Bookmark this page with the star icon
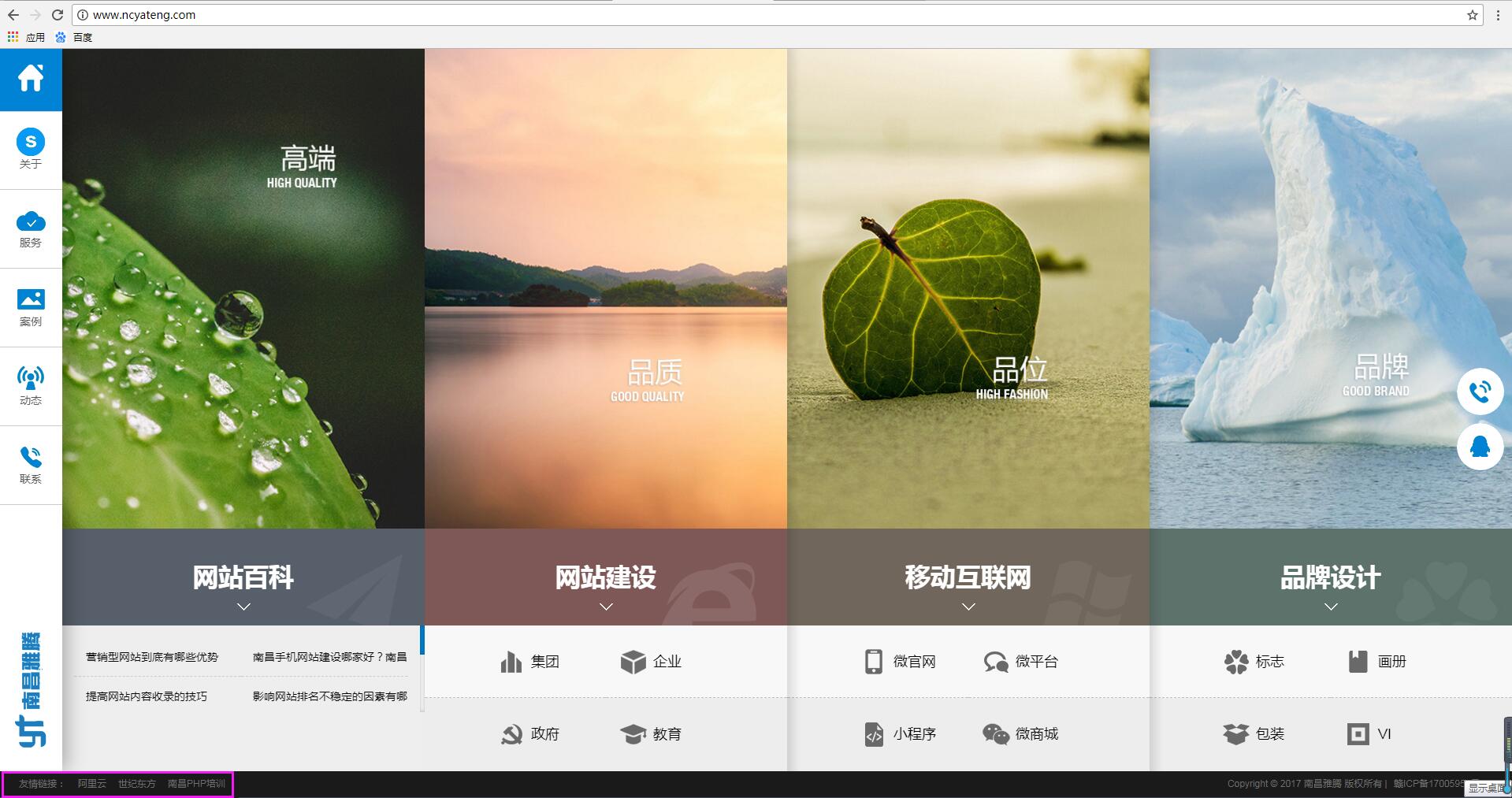This screenshot has height=798, width=1512. [1472, 15]
